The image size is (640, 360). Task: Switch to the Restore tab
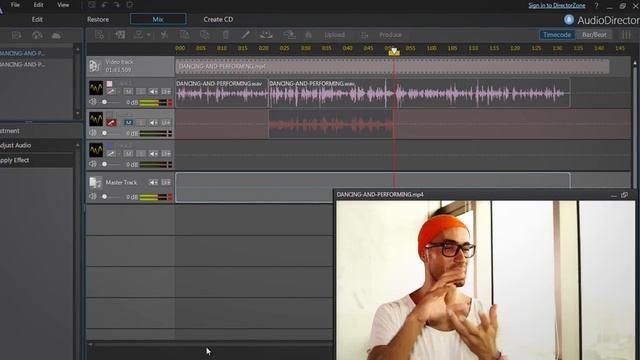(98, 20)
